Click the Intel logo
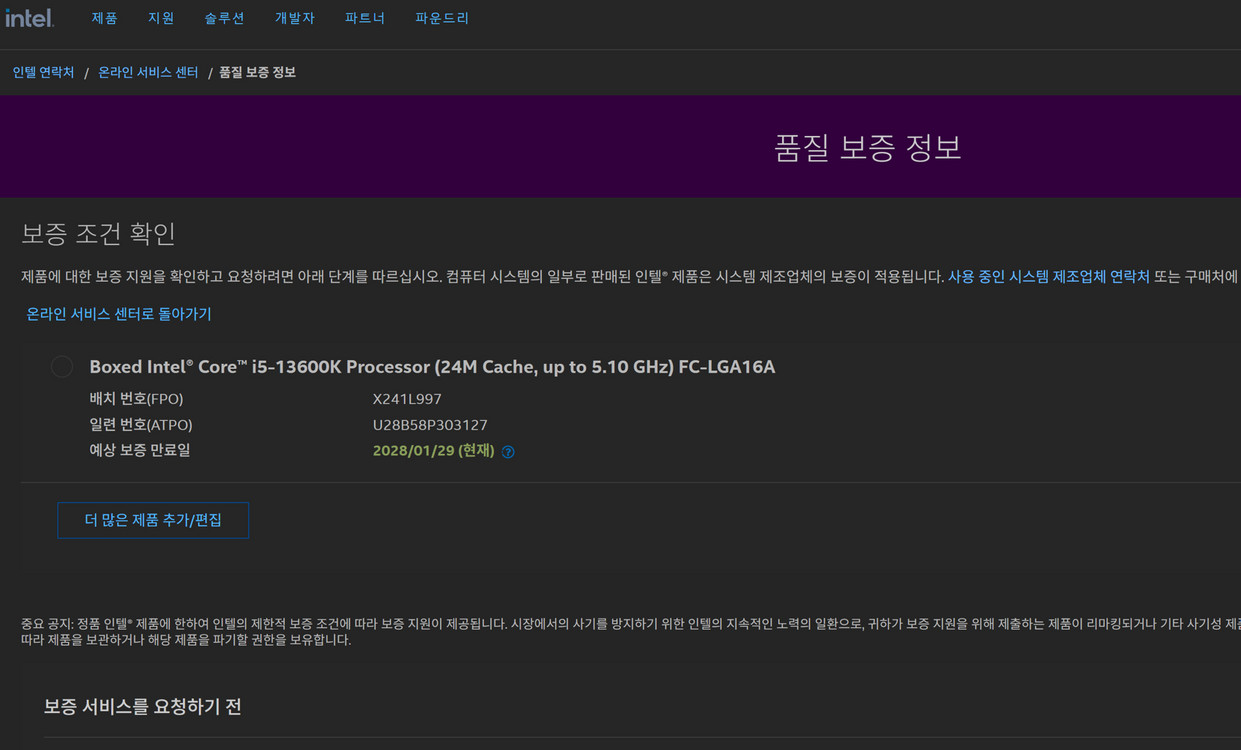1241x750 pixels. point(30,17)
